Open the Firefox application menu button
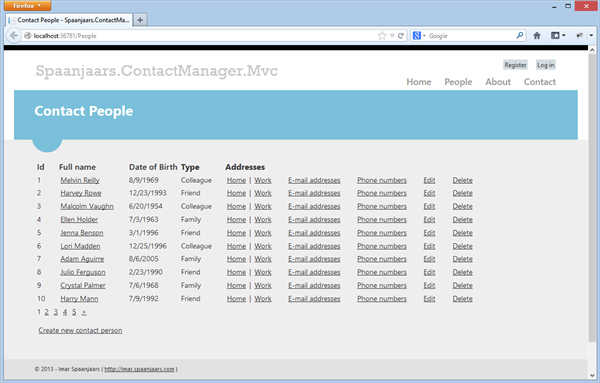Viewport: 600px width, 383px height. [27, 5]
